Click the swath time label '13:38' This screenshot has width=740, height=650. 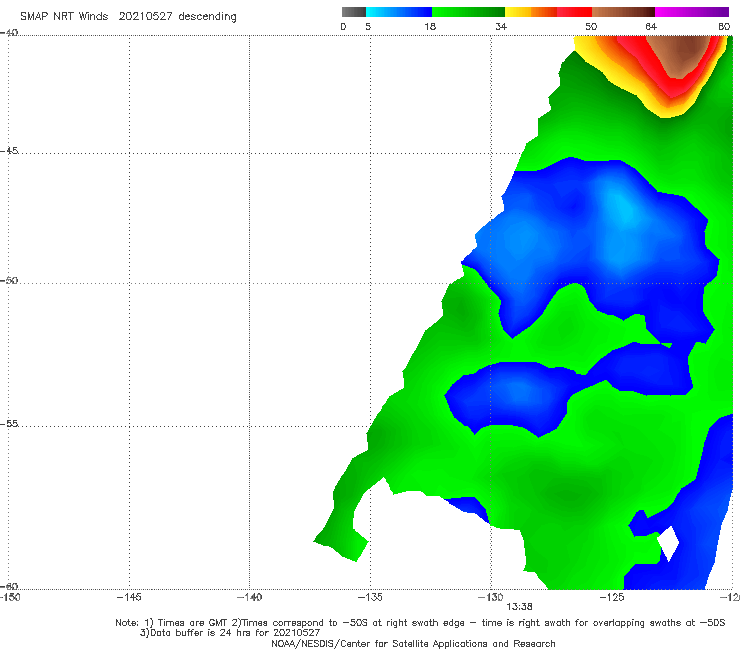click(519, 607)
